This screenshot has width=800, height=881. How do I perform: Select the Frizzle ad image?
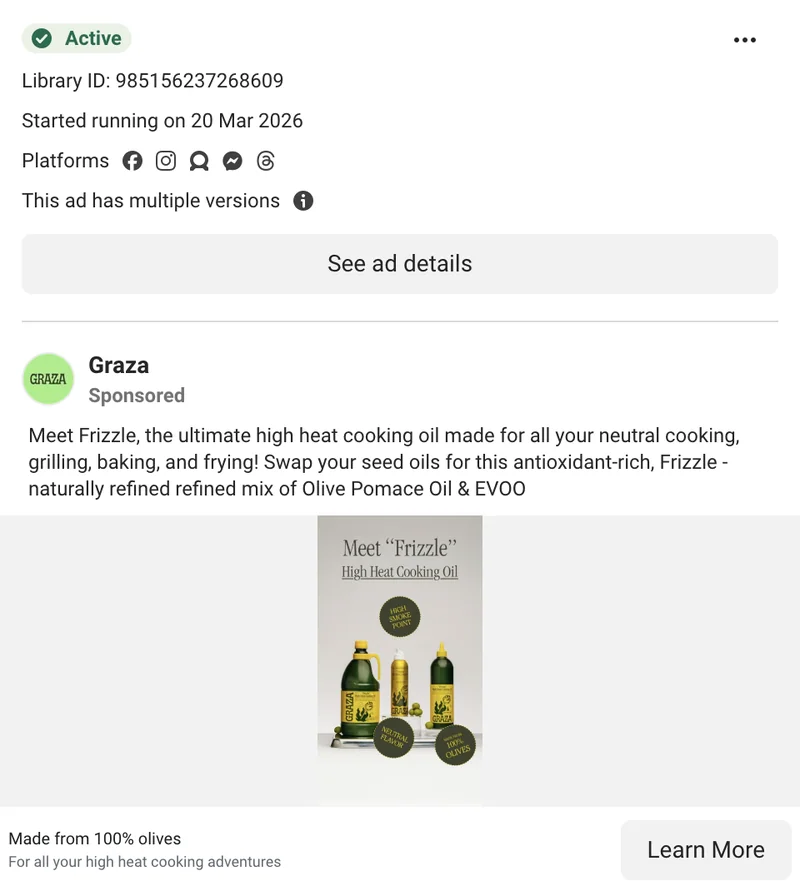pos(400,660)
